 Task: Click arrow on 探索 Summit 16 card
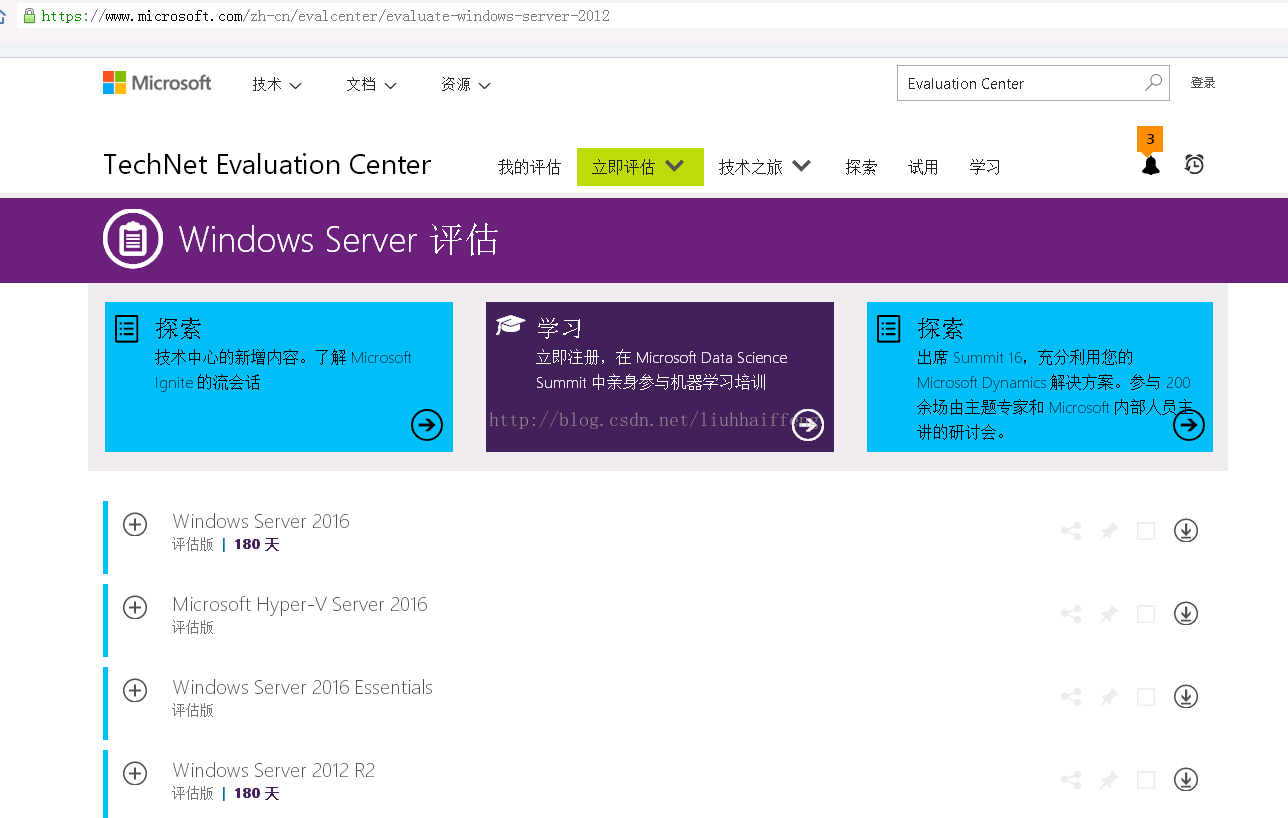1189,425
